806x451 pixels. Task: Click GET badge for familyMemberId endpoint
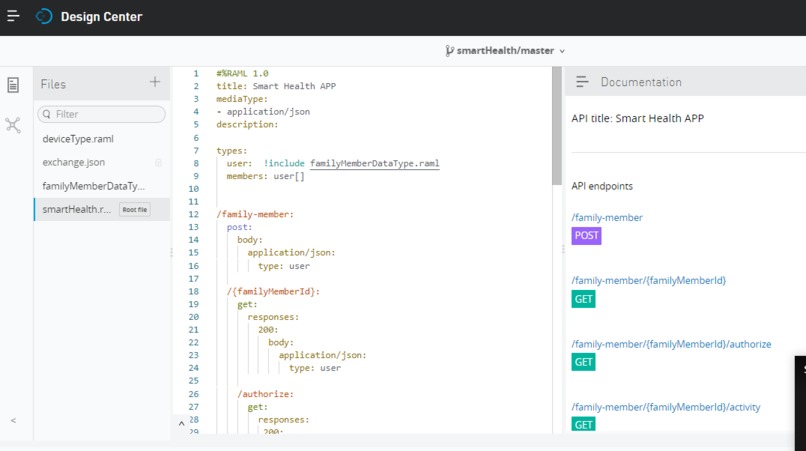pos(583,299)
